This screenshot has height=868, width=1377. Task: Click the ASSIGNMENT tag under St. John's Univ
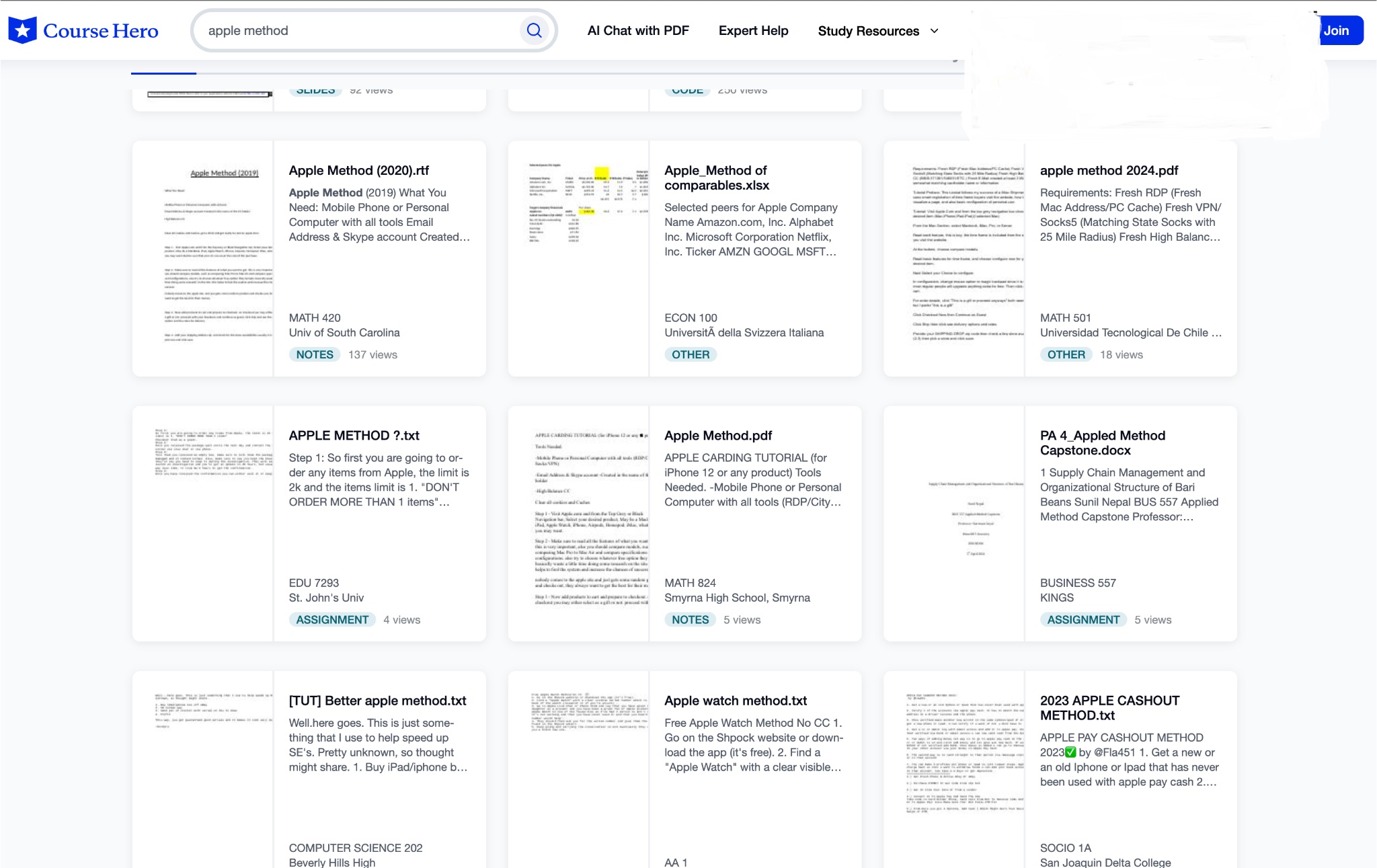tap(332, 620)
